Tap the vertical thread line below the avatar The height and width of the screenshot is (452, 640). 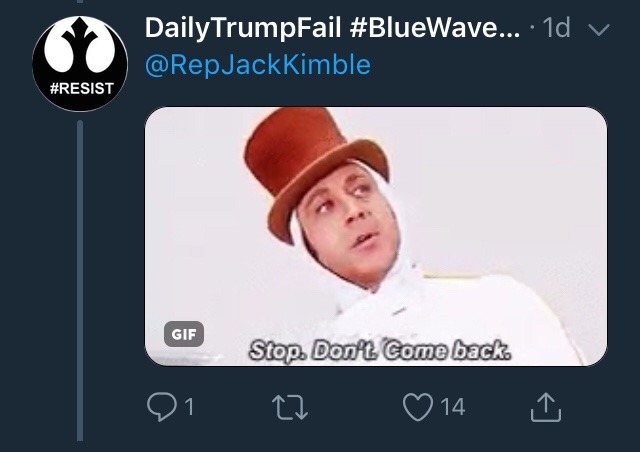80,280
